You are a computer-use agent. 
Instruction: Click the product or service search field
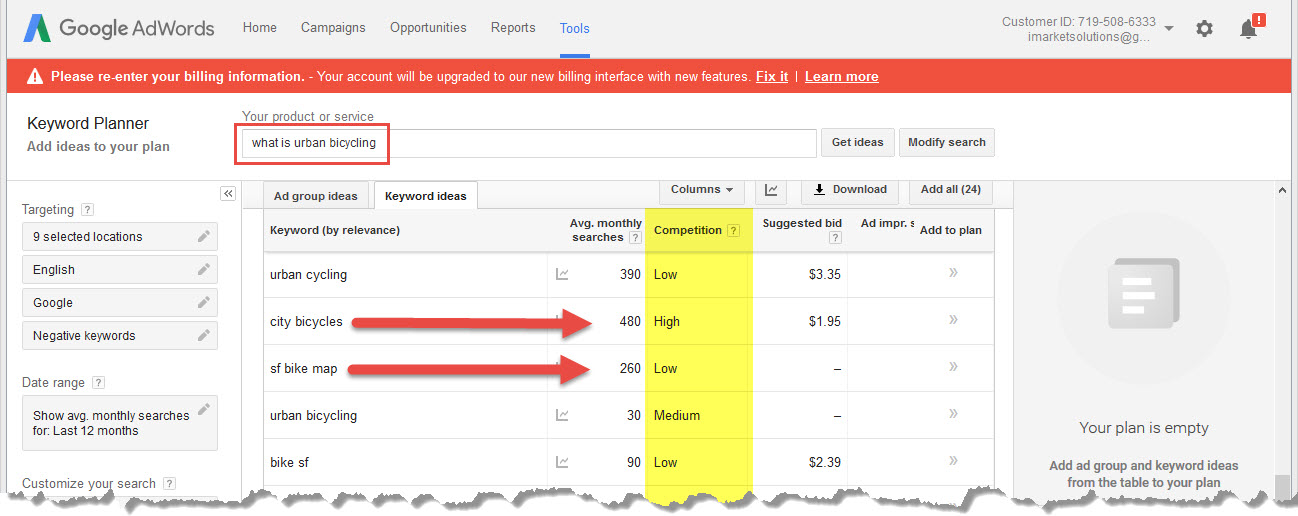(528, 143)
